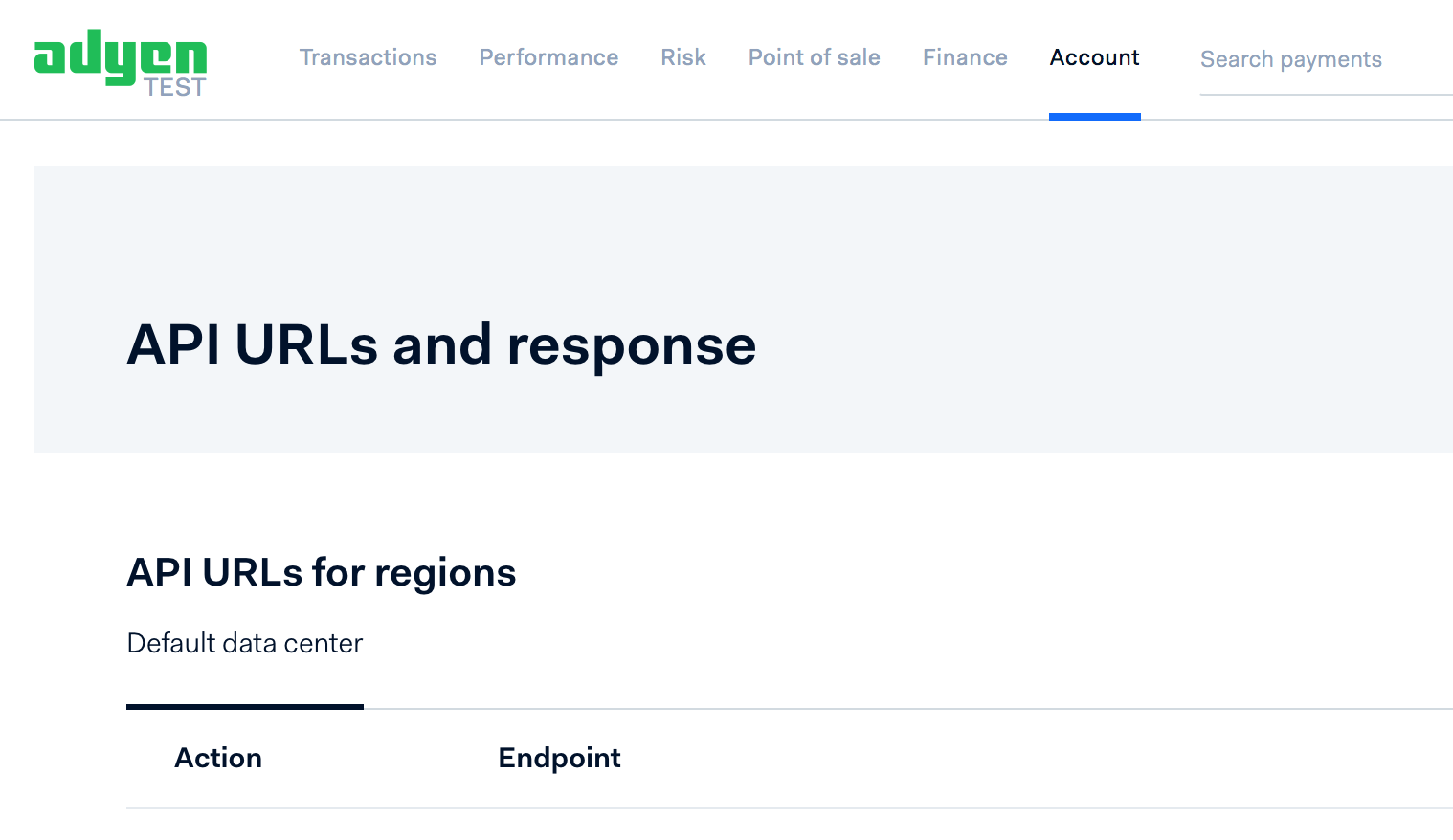Click the Default data center tab underline indicator

[x=244, y=708]
